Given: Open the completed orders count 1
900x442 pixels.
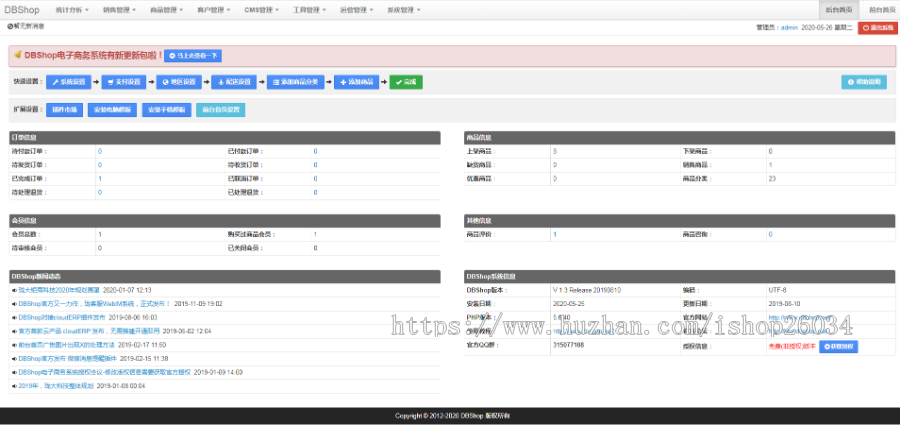Looking at the screenshot, I should click(100, 179).
